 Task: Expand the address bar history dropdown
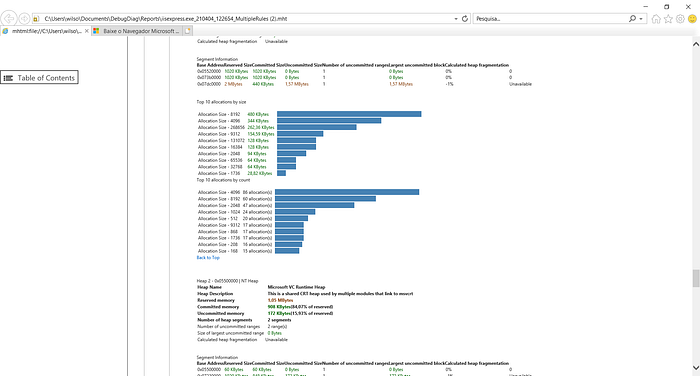(456, 19)
